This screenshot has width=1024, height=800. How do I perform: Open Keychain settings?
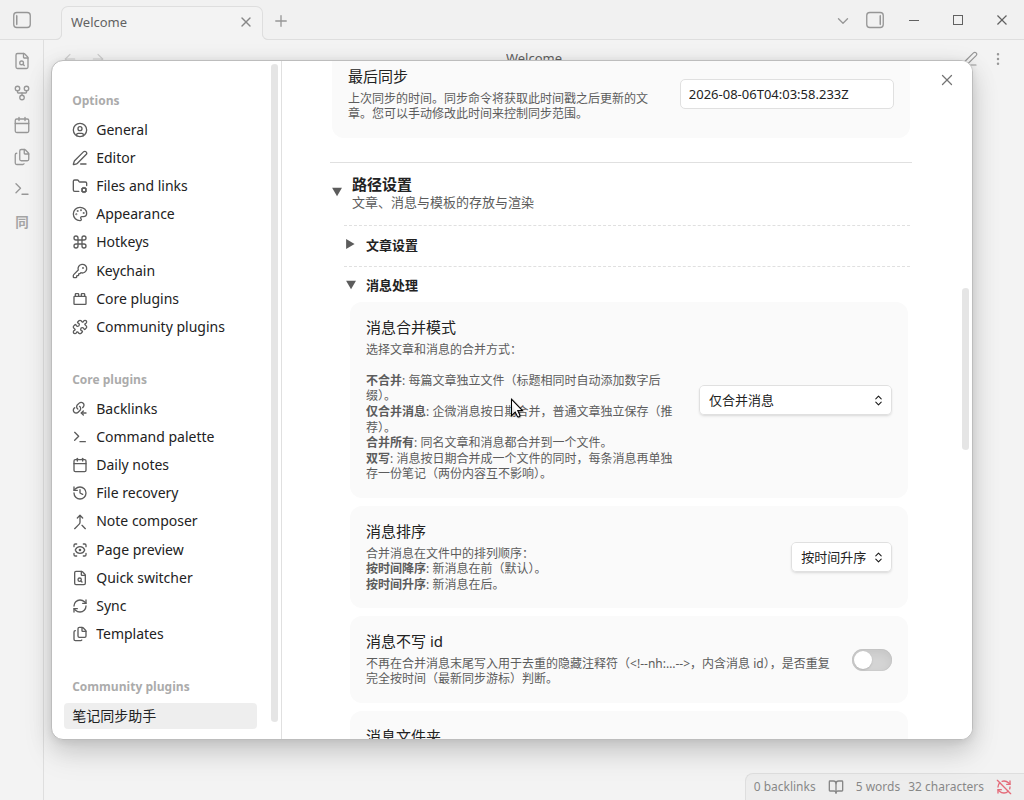click(161, 271)
